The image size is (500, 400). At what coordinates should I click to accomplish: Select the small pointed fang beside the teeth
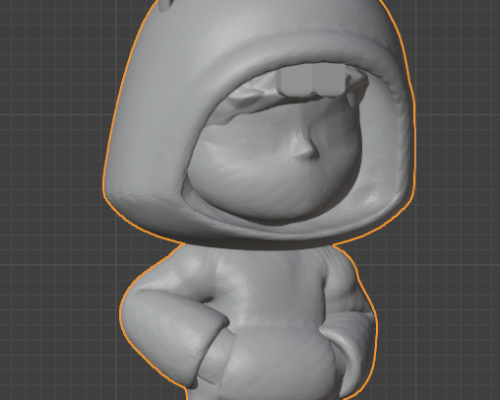349,98
